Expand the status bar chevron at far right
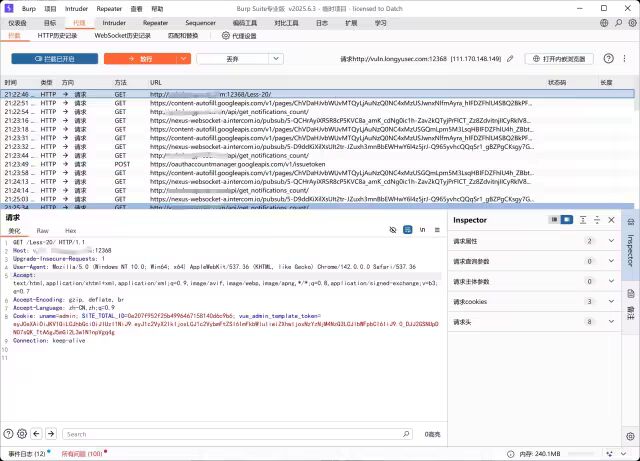This screenshot has height=461, width=640. pyautogui.click(x=623, y=454)
